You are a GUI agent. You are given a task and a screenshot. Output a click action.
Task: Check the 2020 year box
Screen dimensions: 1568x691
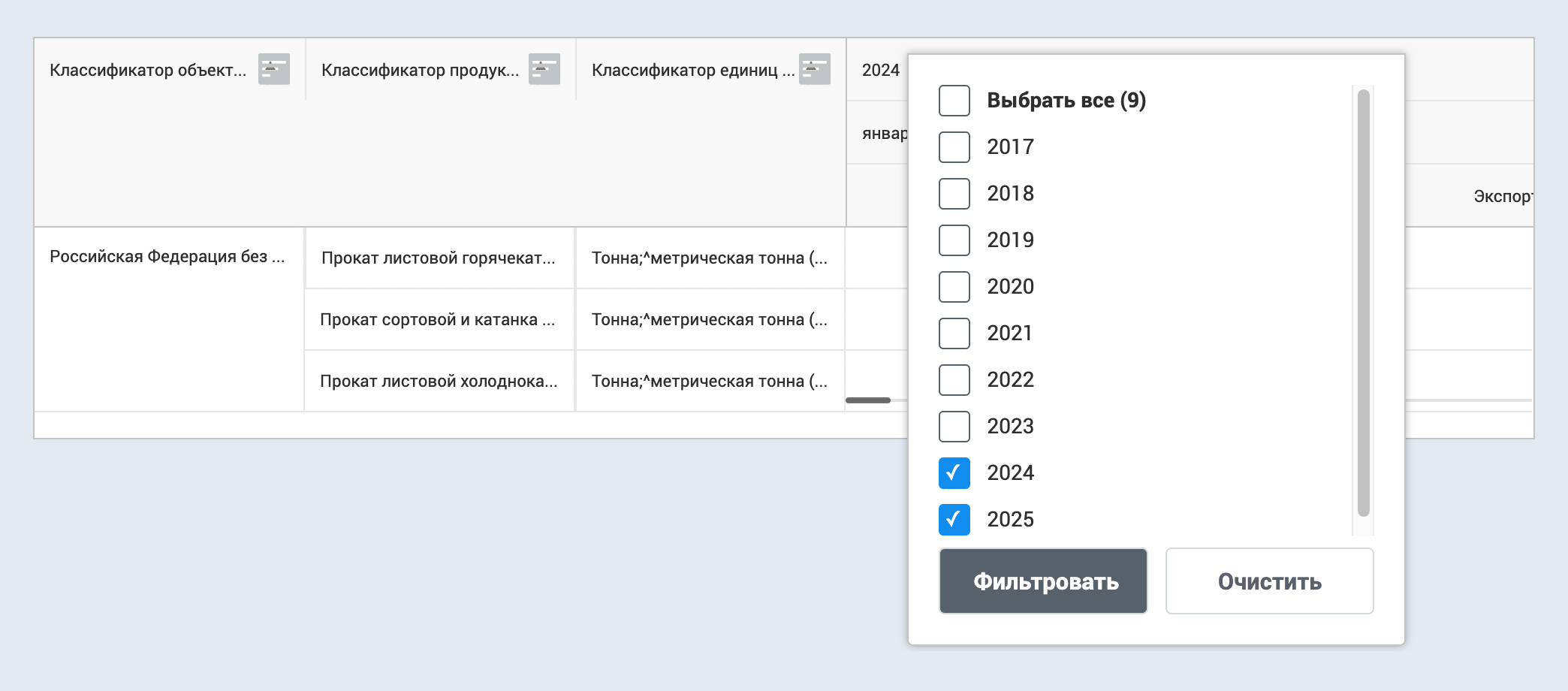click(x=954, y=287)
